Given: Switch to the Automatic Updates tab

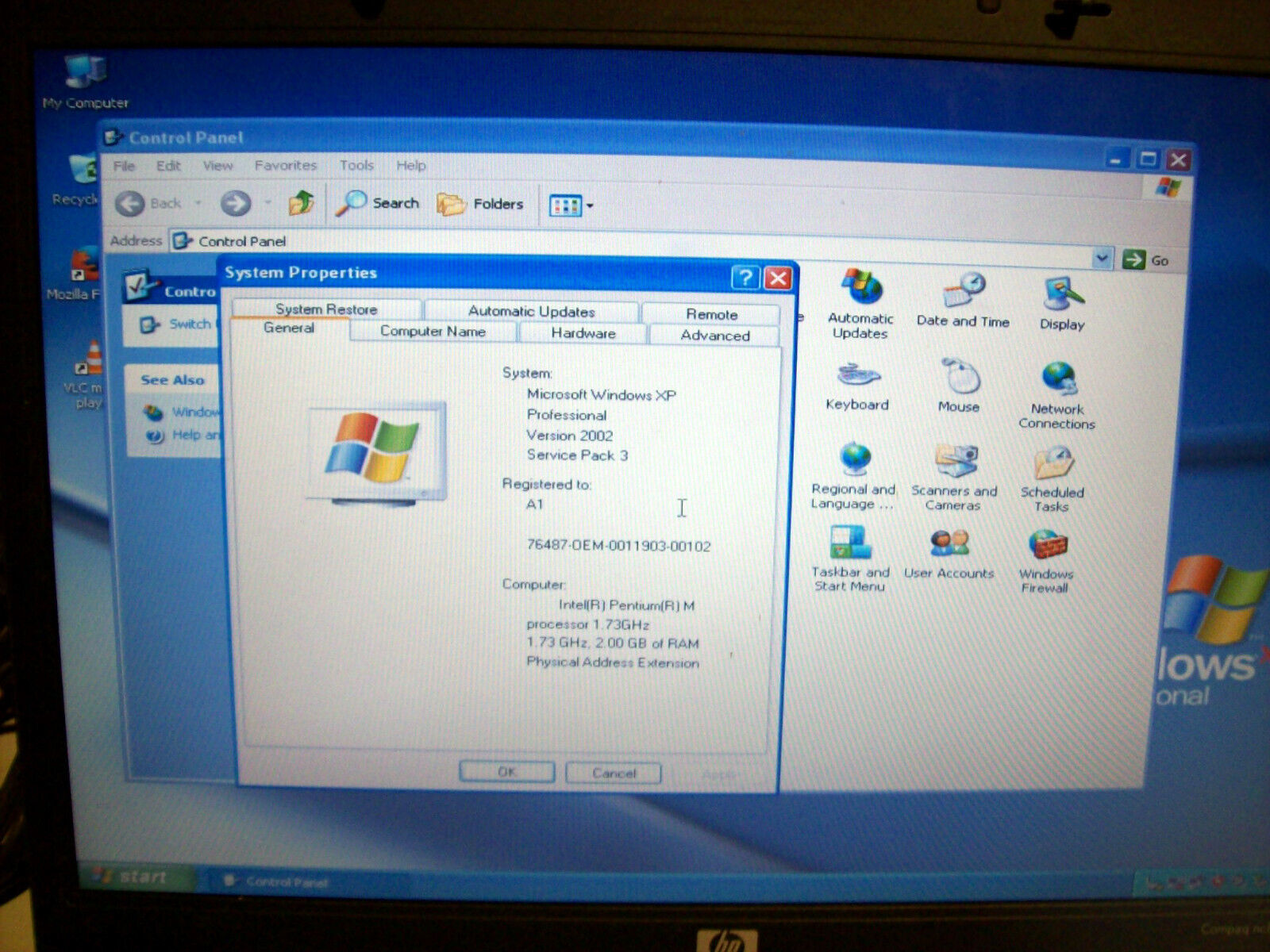Looking at the screenshot, I should coord(531,310).
